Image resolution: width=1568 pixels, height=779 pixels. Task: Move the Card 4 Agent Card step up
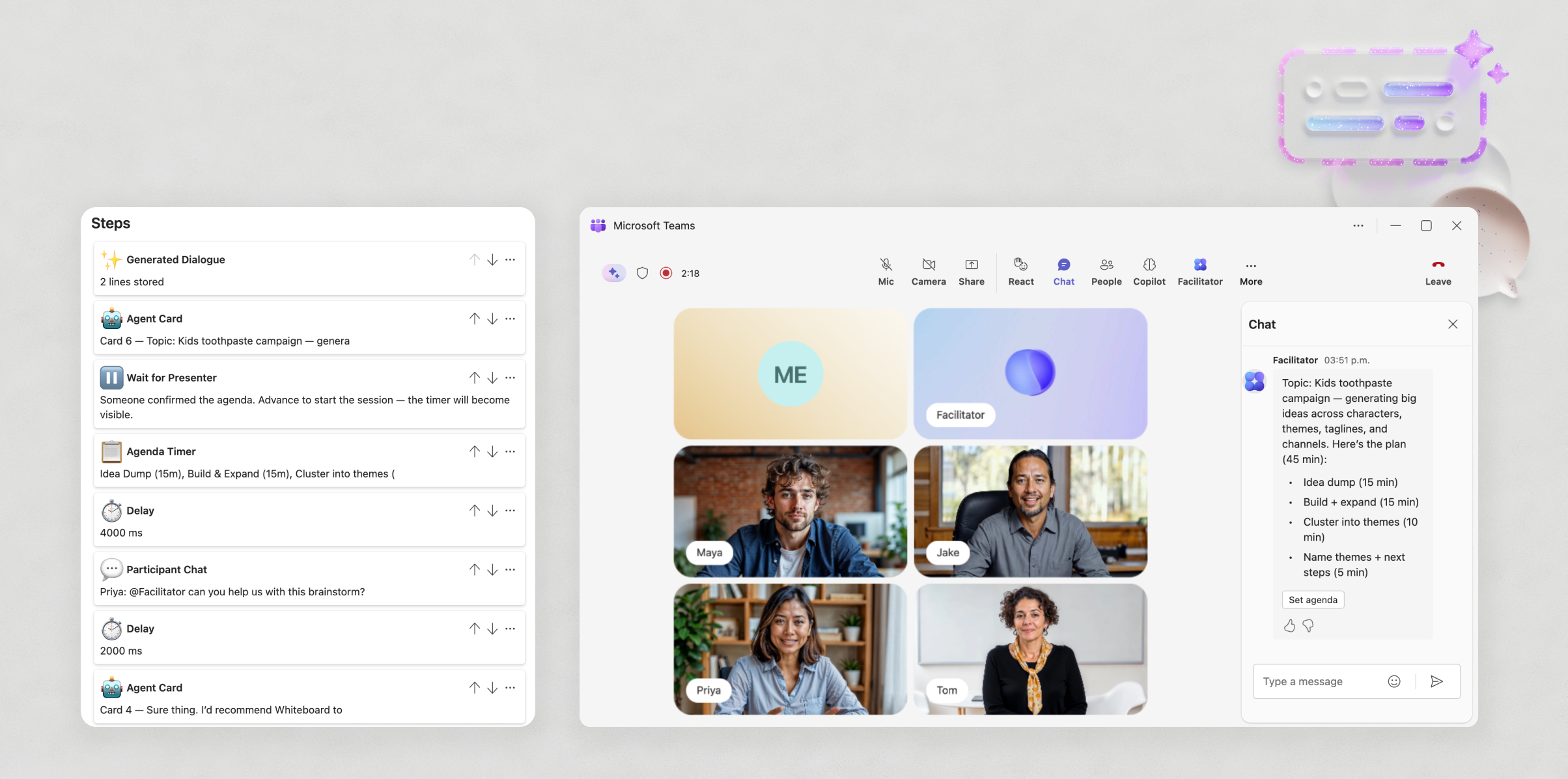[474, 688]
